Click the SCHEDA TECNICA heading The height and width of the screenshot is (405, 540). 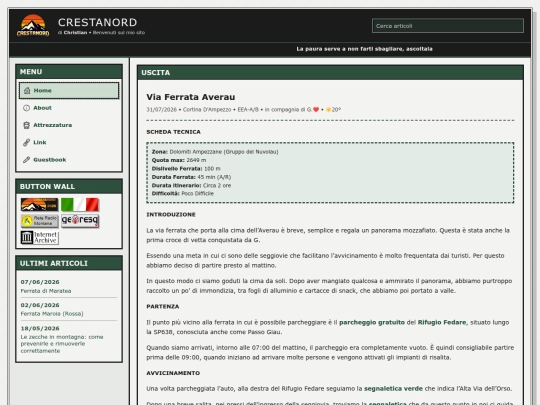coord(173,132)
